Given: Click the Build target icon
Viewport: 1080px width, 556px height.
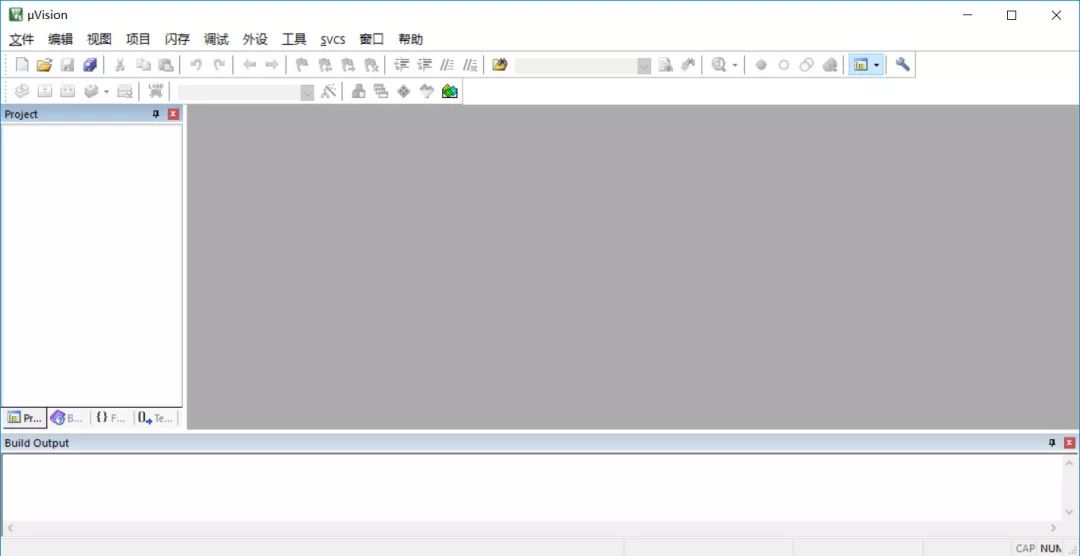Looking at the screenshot, I should point(45,91).
